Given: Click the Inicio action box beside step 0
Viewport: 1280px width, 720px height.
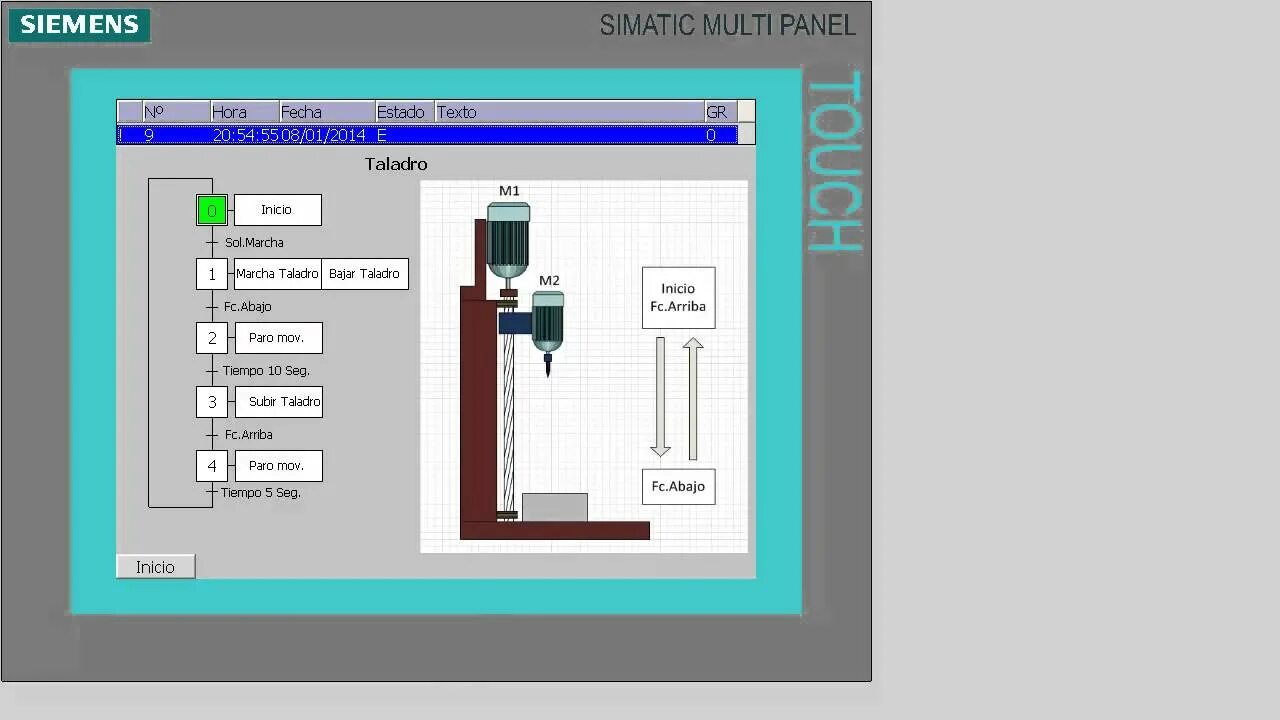Looking at the screenshot, I should coord(278,210).
